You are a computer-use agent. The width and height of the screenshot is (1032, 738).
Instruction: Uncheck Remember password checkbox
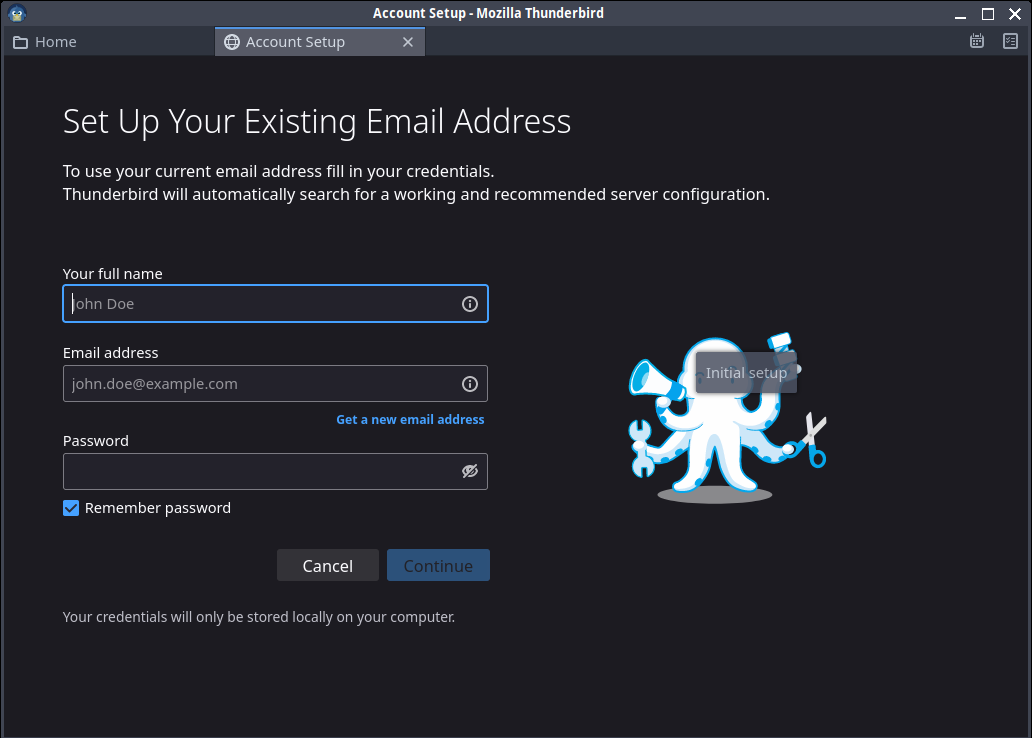(x=71, y=508)
